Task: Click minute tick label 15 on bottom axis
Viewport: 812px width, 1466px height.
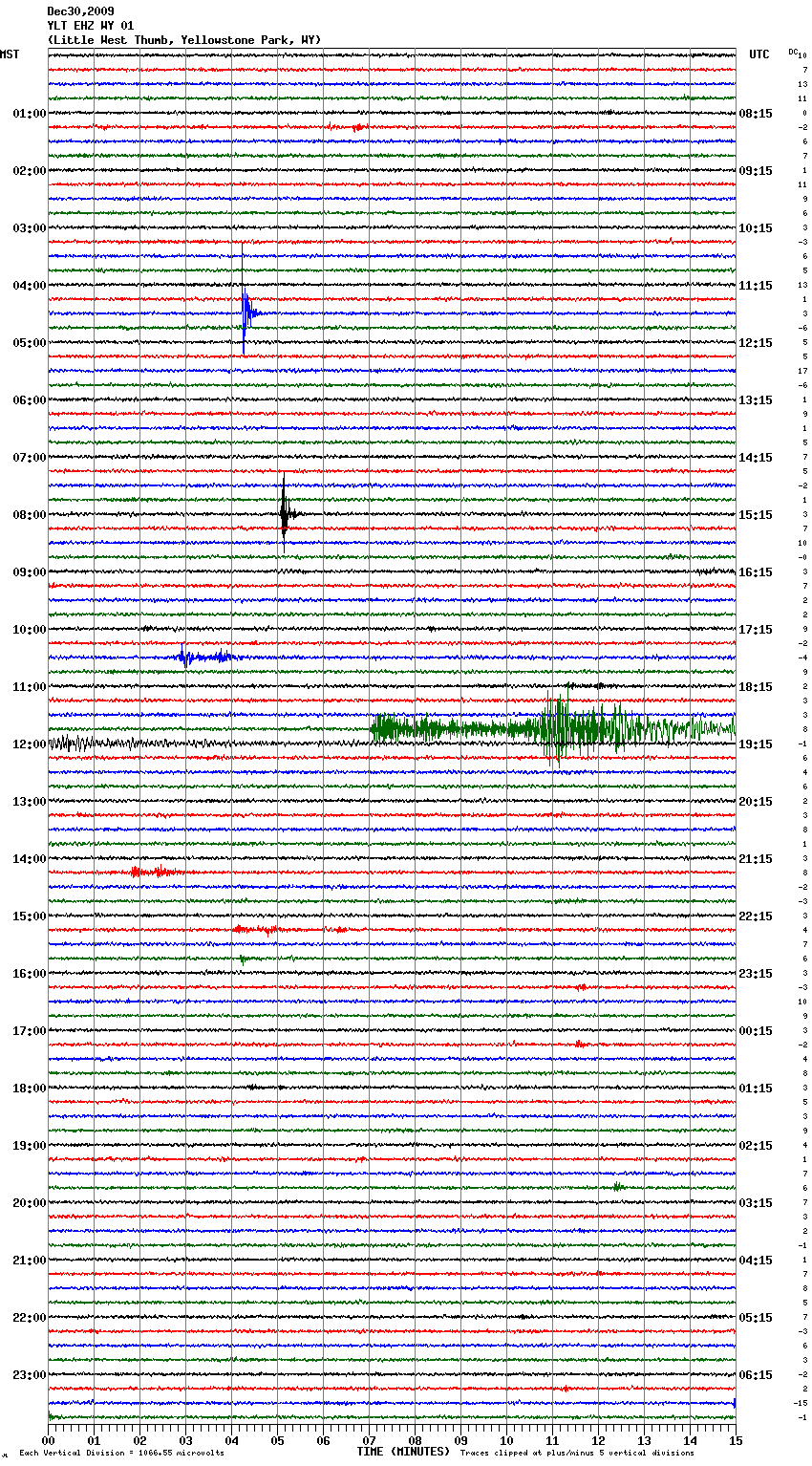Action: pyautogui.click(x=736, y=1440)
